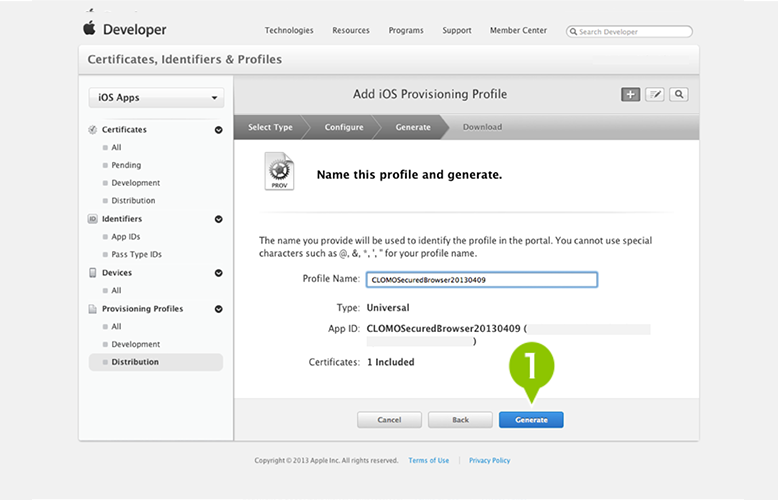Click the Certificates section icon
The width and height of the screenshot is (778, 500).
click(92, 129)
